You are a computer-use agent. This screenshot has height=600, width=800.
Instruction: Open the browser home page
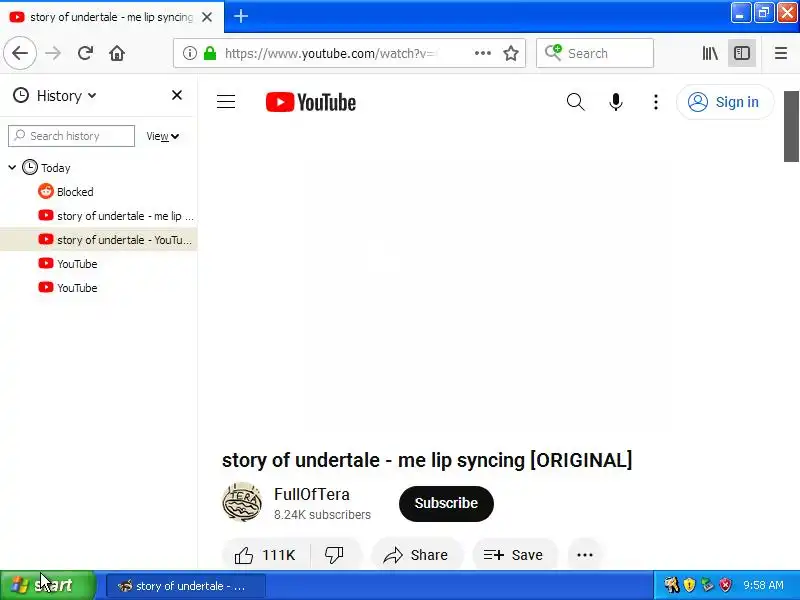point(117,53)
